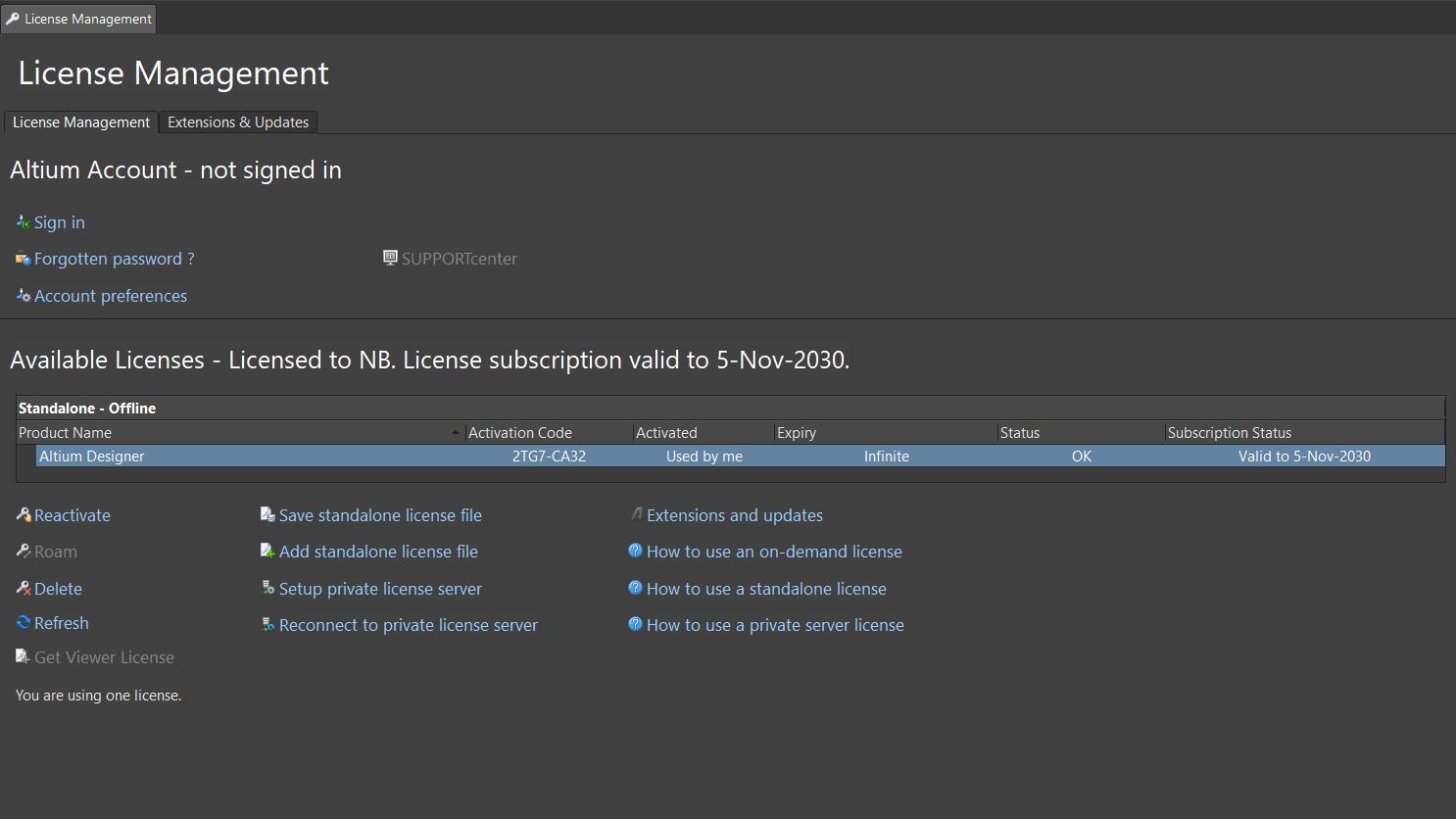Click the Setup private license server icon
Viewport: 1456px width, 819px height.
(x=267, y=588)
